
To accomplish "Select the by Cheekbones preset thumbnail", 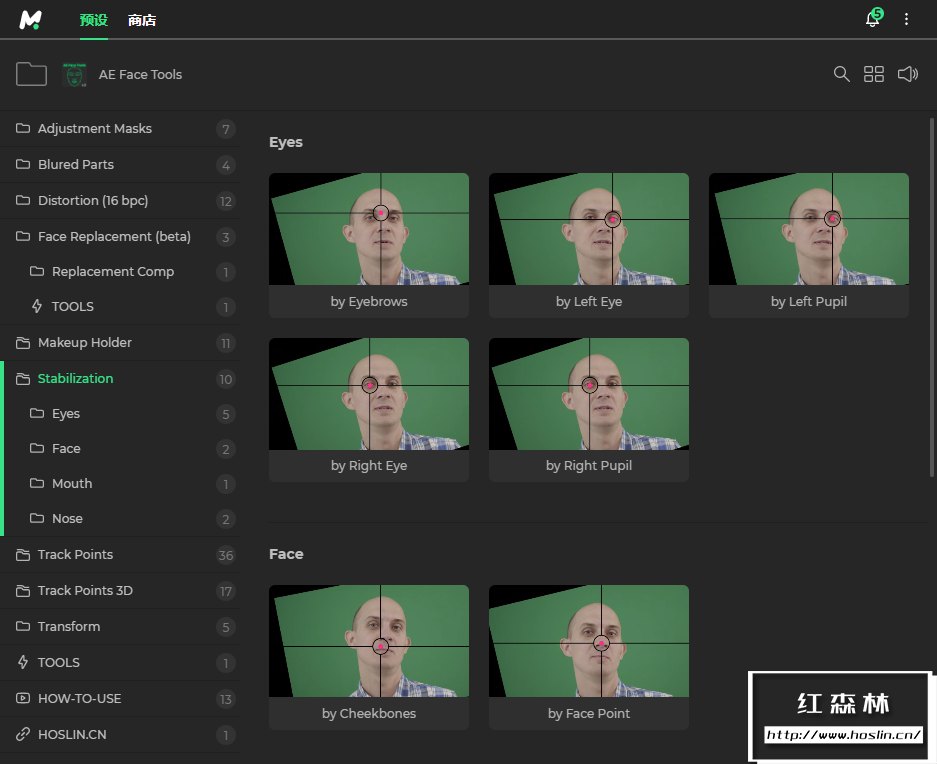I will [x=369, y=641].
